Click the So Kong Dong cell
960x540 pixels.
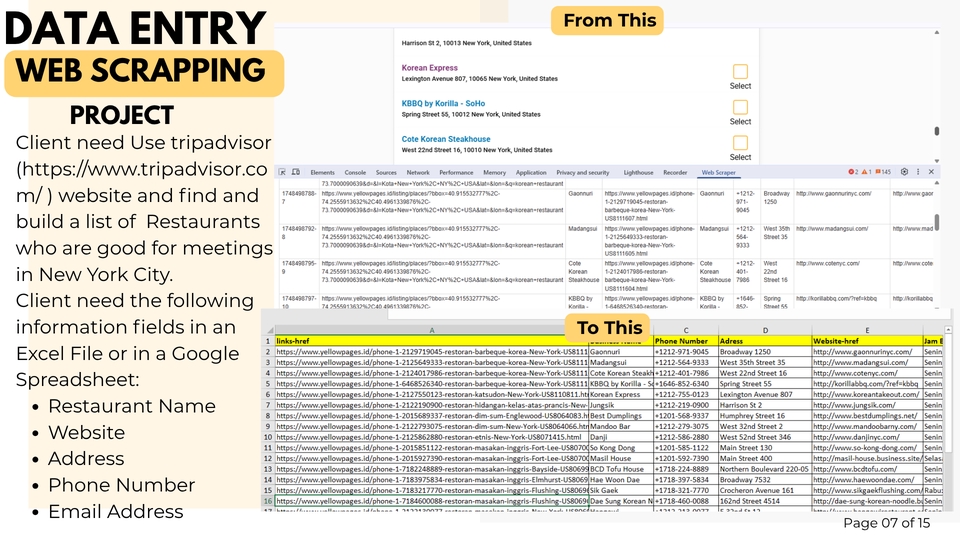click(x=621, y=448)
